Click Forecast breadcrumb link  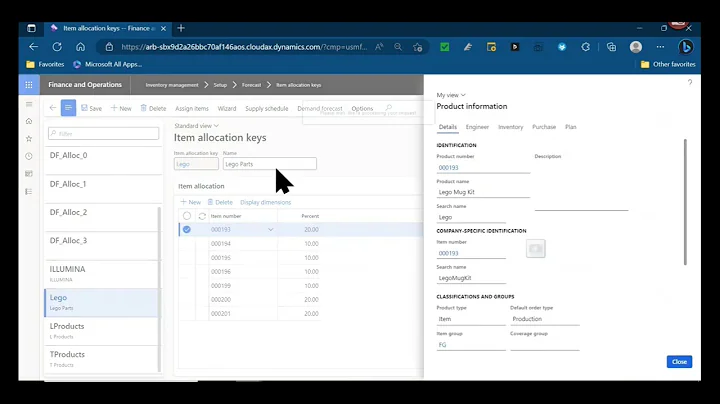(251, 85)
